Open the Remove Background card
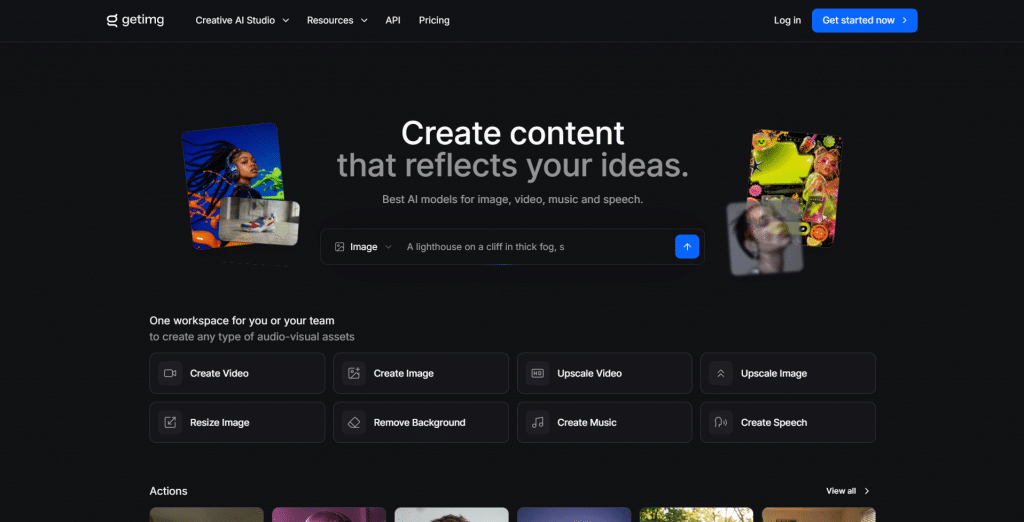The width and height of the screenshot is (1024, 522). (x=421, y=423)
